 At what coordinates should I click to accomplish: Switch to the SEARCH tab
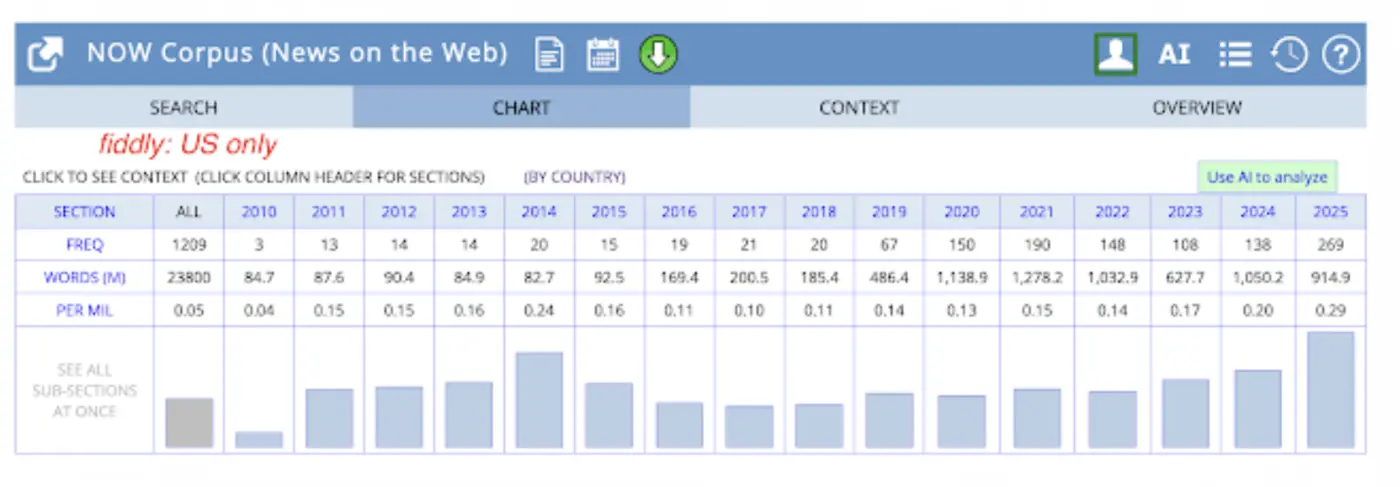(x=183, y=108)
